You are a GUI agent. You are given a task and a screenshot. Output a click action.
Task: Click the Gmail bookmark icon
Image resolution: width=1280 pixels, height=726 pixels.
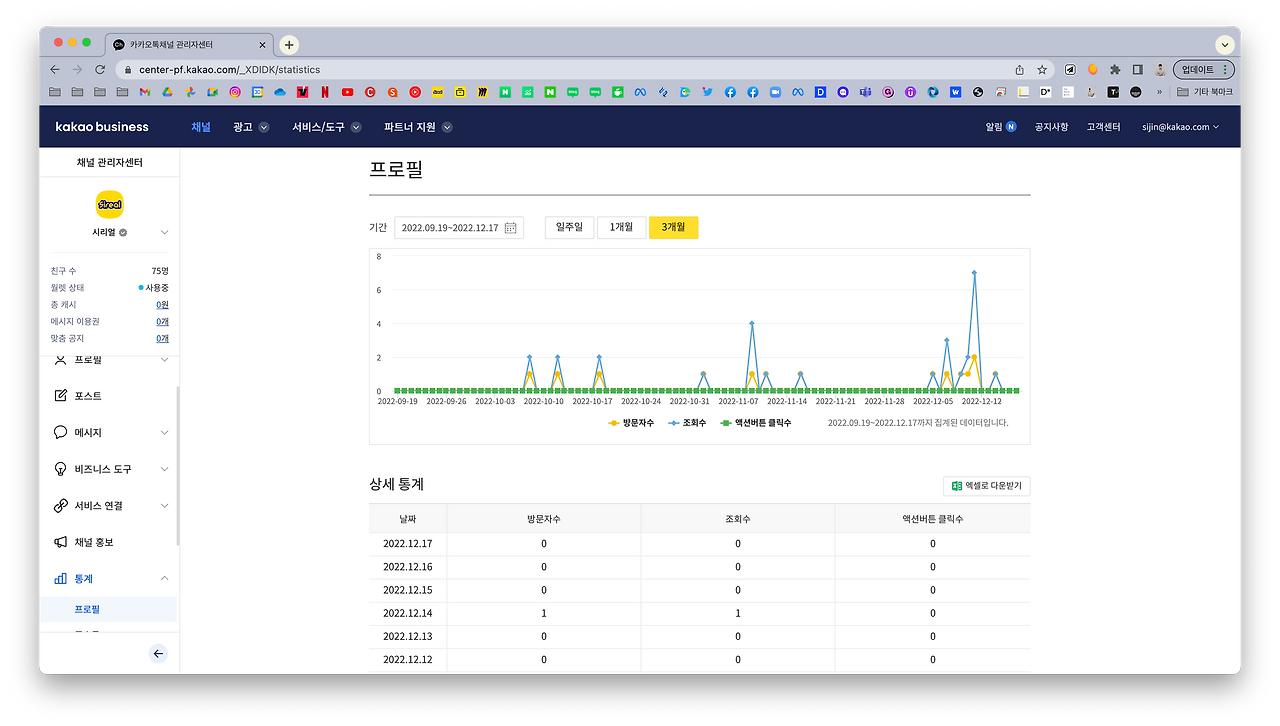(x=144, y=92)
